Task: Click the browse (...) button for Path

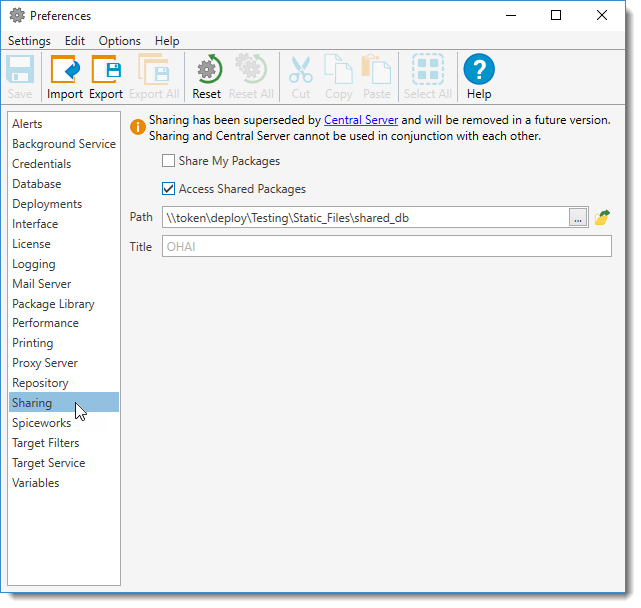Action: click(x=578, y=218)
